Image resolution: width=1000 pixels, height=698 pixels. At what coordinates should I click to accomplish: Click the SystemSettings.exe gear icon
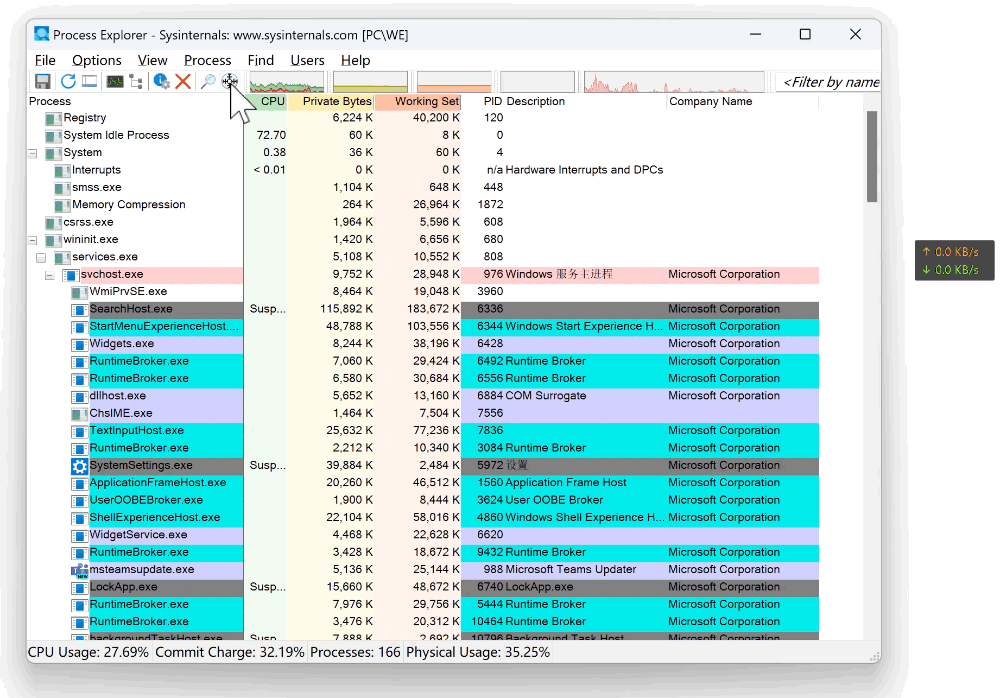[79, 466]
